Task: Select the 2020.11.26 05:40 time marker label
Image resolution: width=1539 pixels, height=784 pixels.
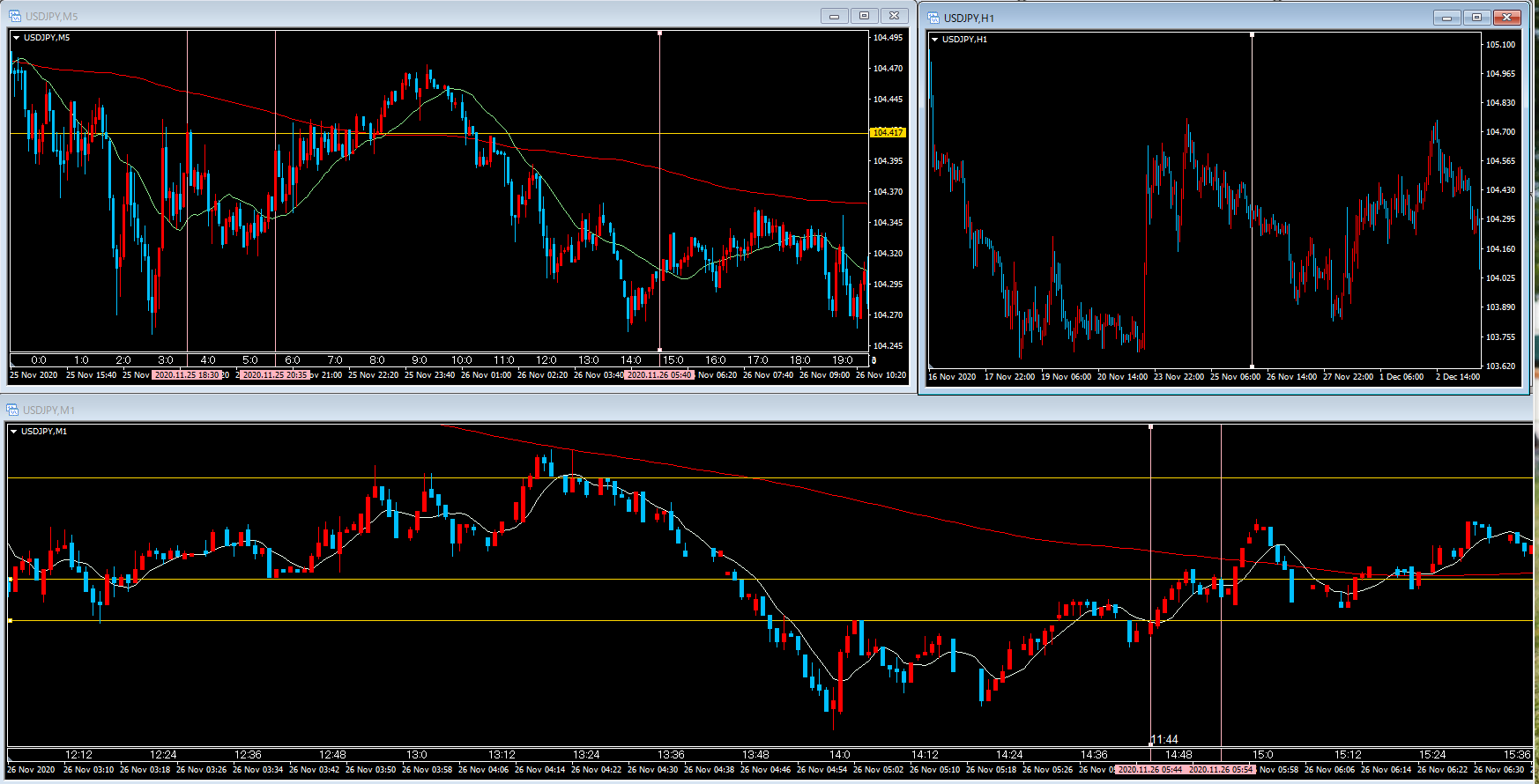Action: (659, 375)
